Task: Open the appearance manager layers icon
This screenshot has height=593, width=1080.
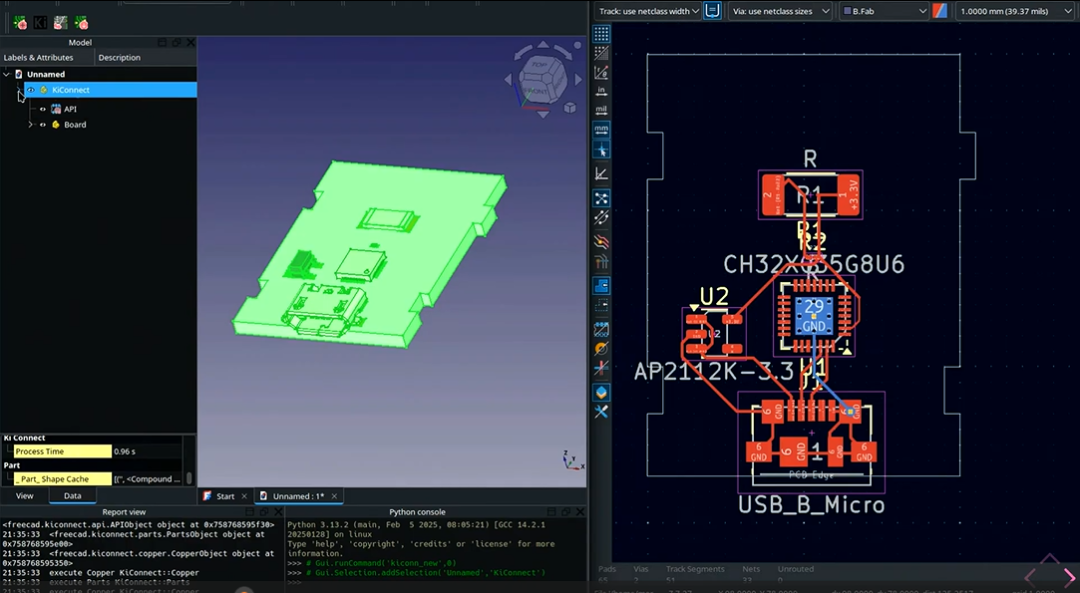Action: (601, 392)
